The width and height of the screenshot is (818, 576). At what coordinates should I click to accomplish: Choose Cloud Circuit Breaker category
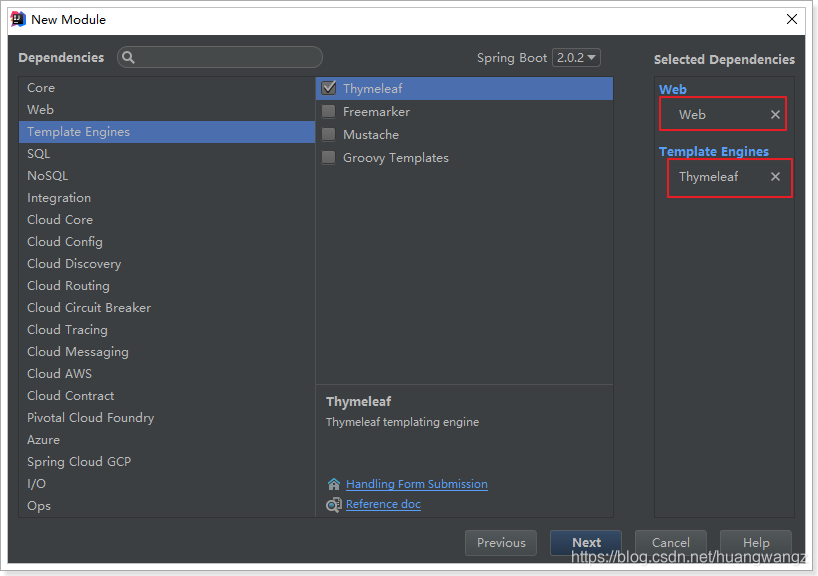click(167, 308)
